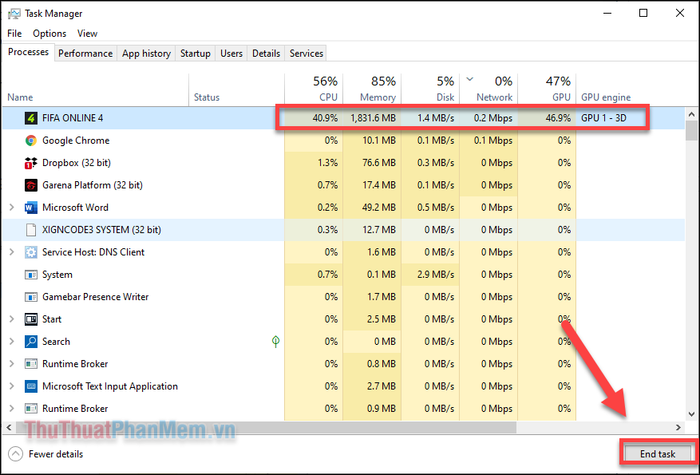Sort by GPU engine column header

pyautogui.click(x=606, y=97)
